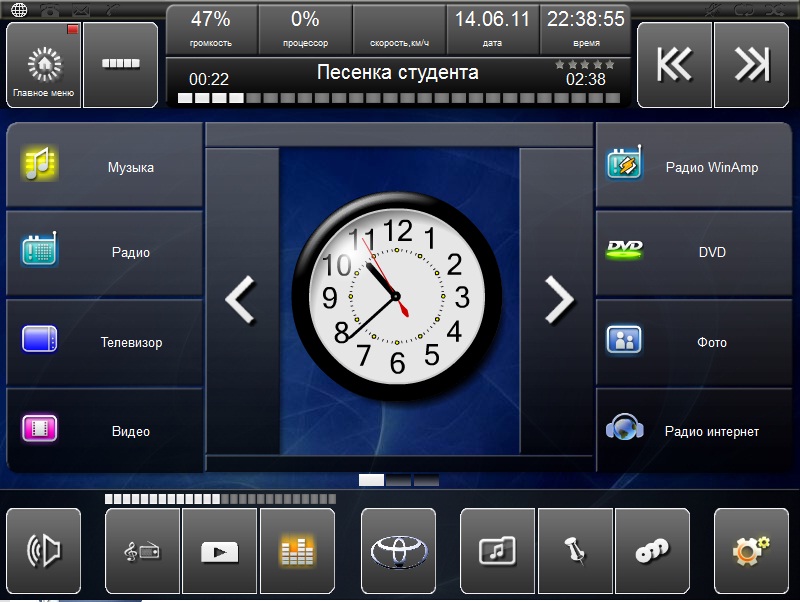Screen dimensions: 800x602
Task: Seek within the track progress bar
Action: click(398, 98)
